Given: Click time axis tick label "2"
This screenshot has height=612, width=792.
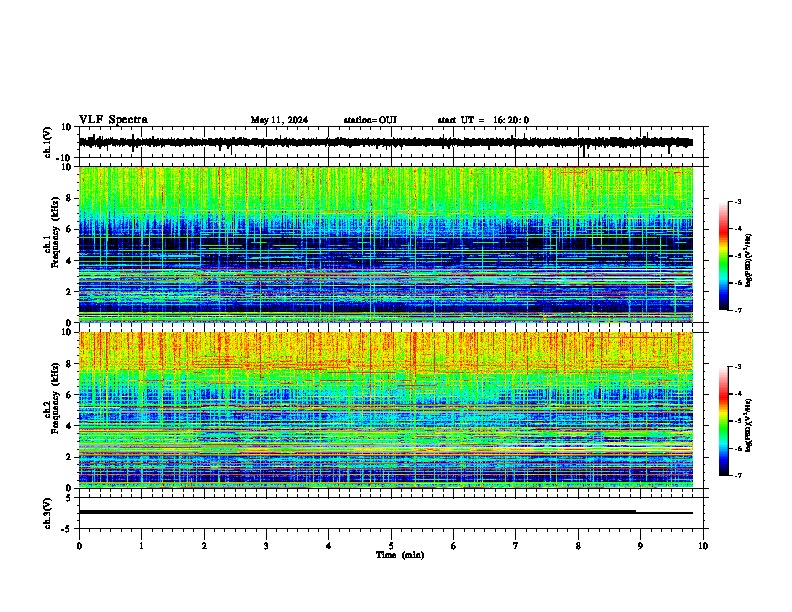Looking at the screenshot, I should click(x=204, y=546).
